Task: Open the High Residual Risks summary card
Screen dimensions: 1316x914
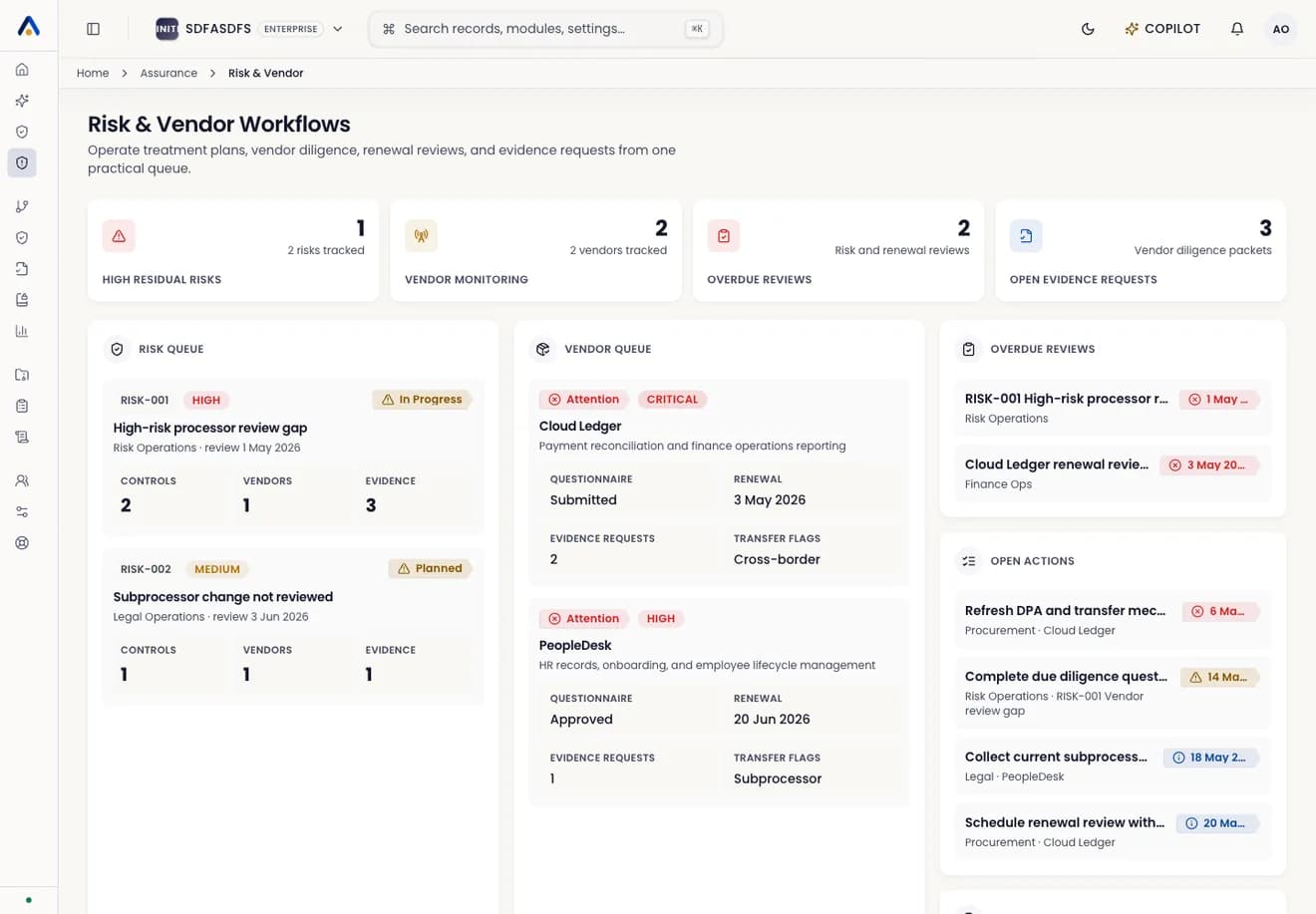Action: pos(233,251)
